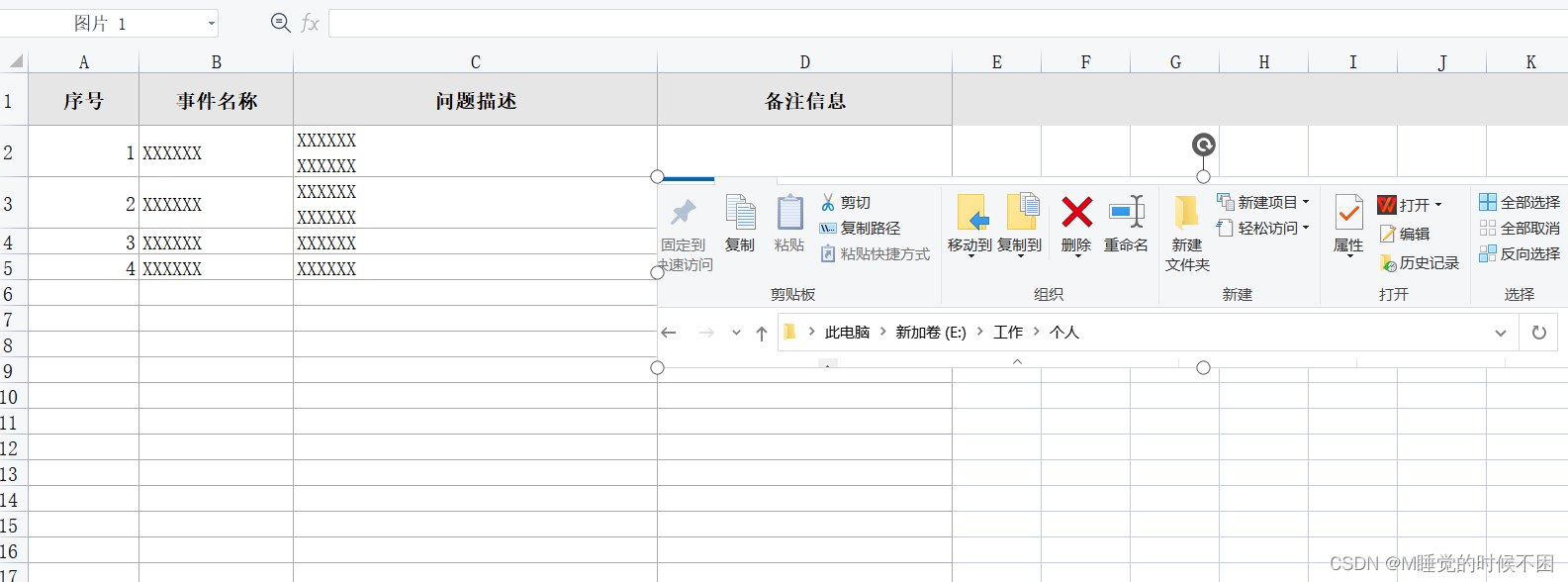Click the red Delete (删除) icon

[1076, 212]
